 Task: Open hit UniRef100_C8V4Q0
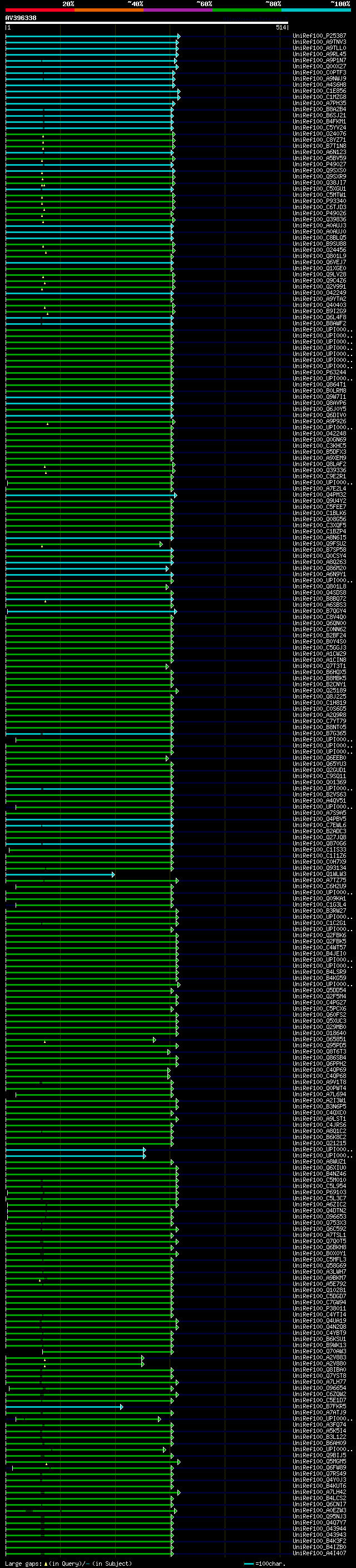[x=319, y=617]
